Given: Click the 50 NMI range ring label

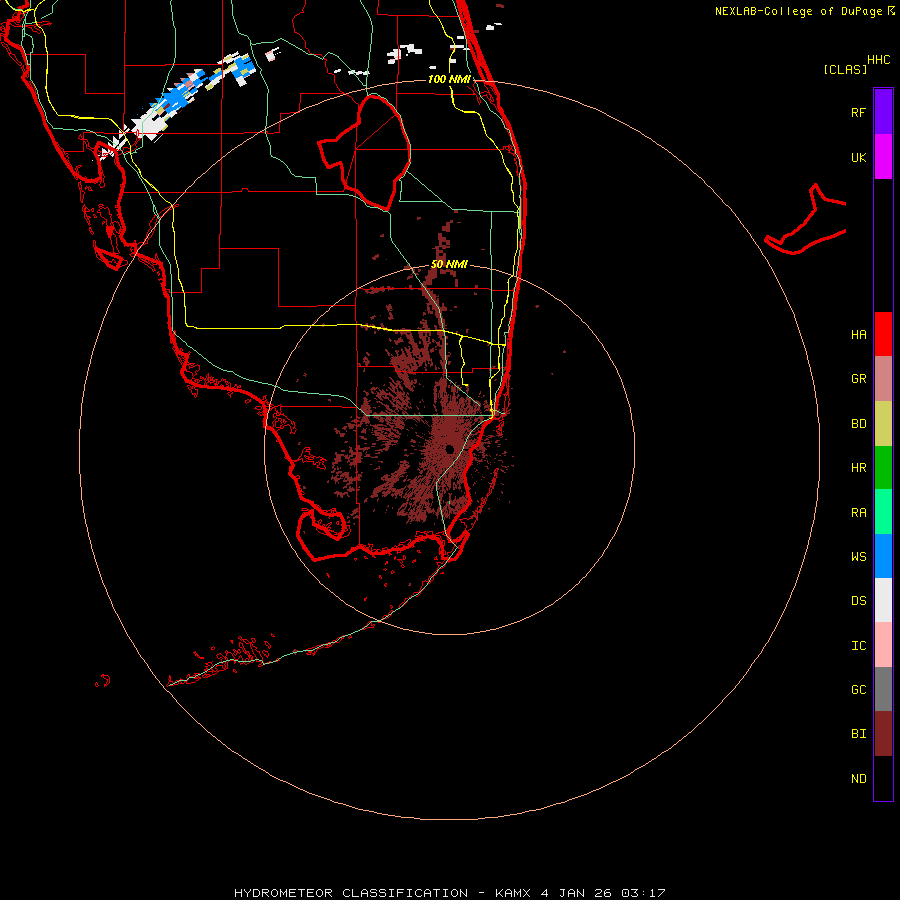Looking at the screenshot, I should 449,264.
